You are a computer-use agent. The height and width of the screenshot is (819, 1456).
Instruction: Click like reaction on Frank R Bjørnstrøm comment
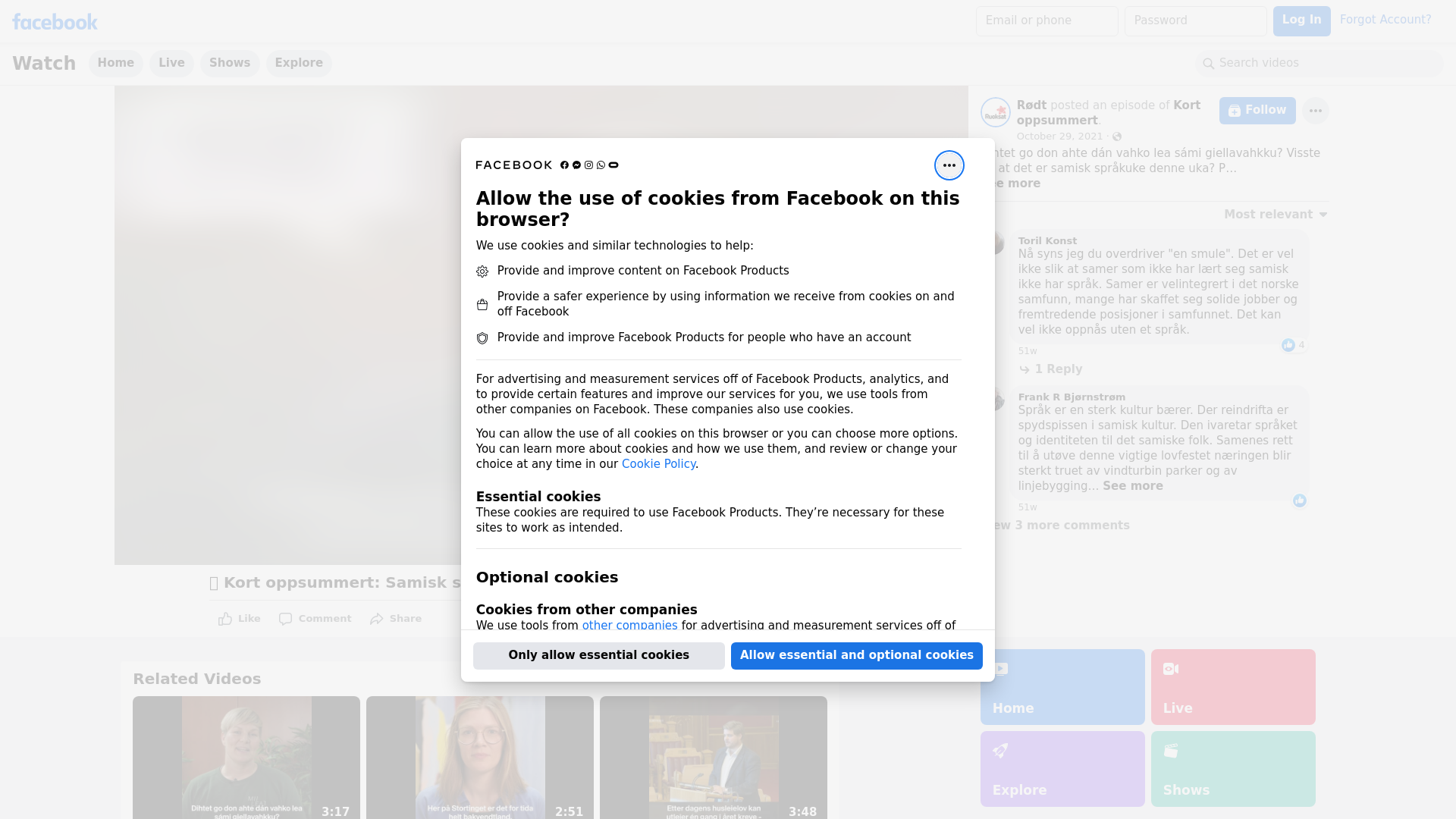tap(1300, 500)
